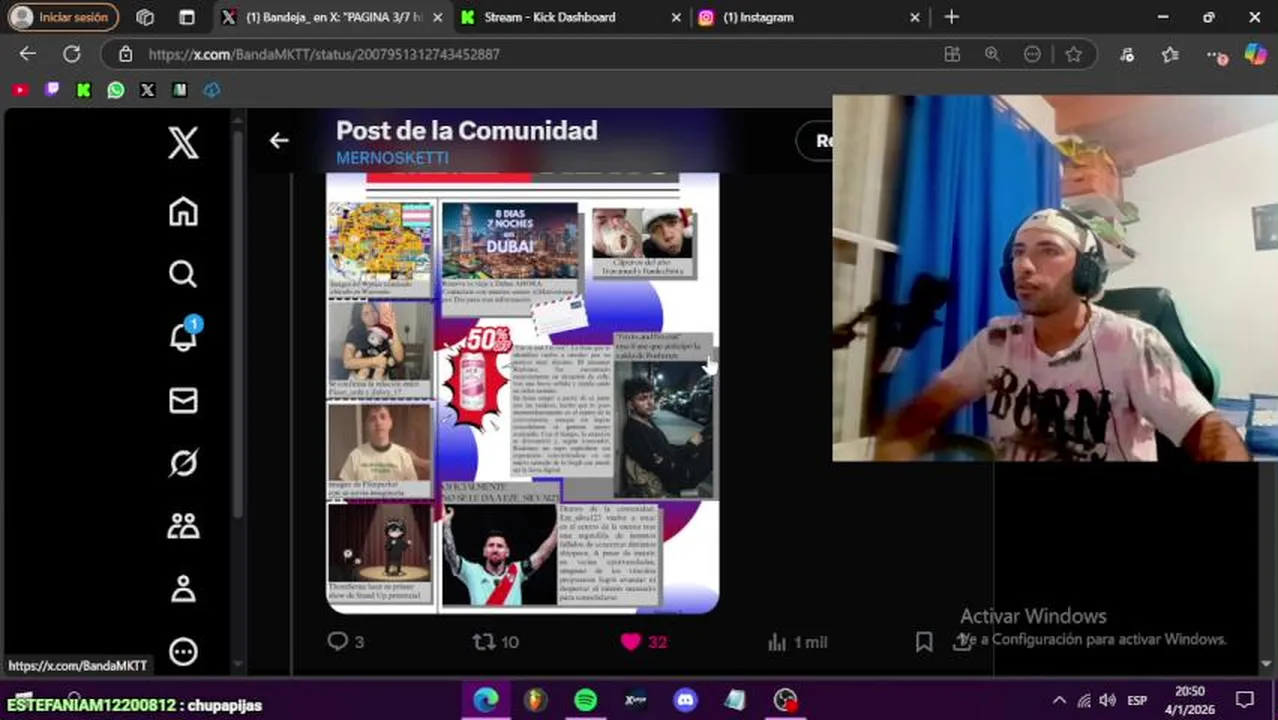Image resolution: width=1278 pixels, height=720 pixels.
Task: Reload the page with the refresh button
Action: click(x=72, y=54)
